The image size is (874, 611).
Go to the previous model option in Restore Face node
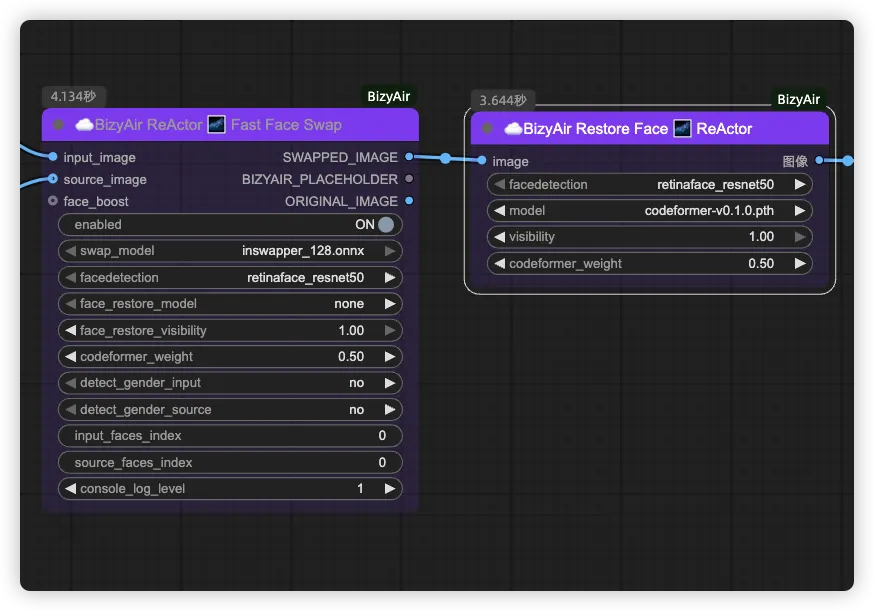point(499,211)
